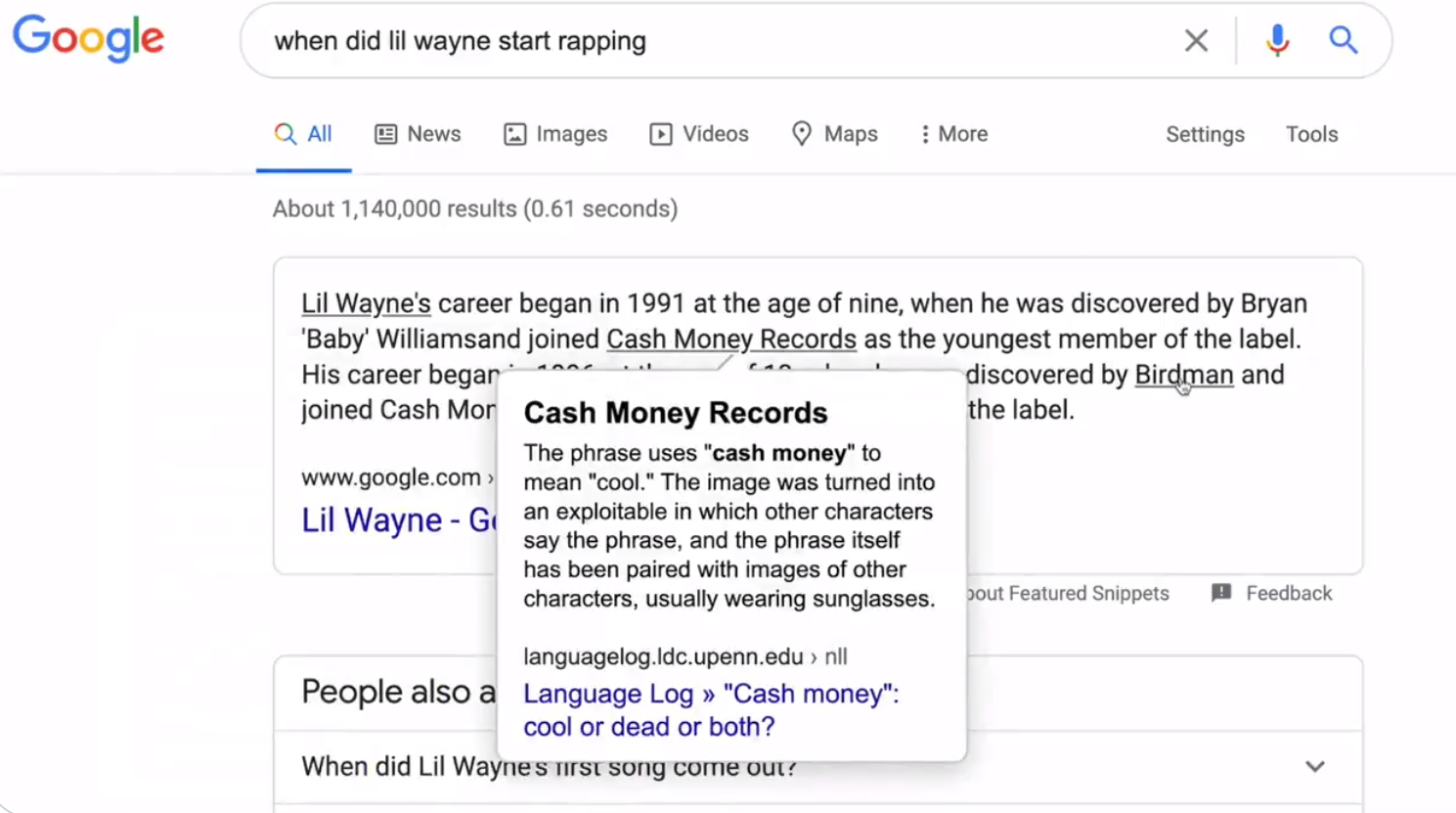The width and height of the screenshot is (1456, 813).
Task: Click the Feedback flag icon
Action: click(1221, 593)
